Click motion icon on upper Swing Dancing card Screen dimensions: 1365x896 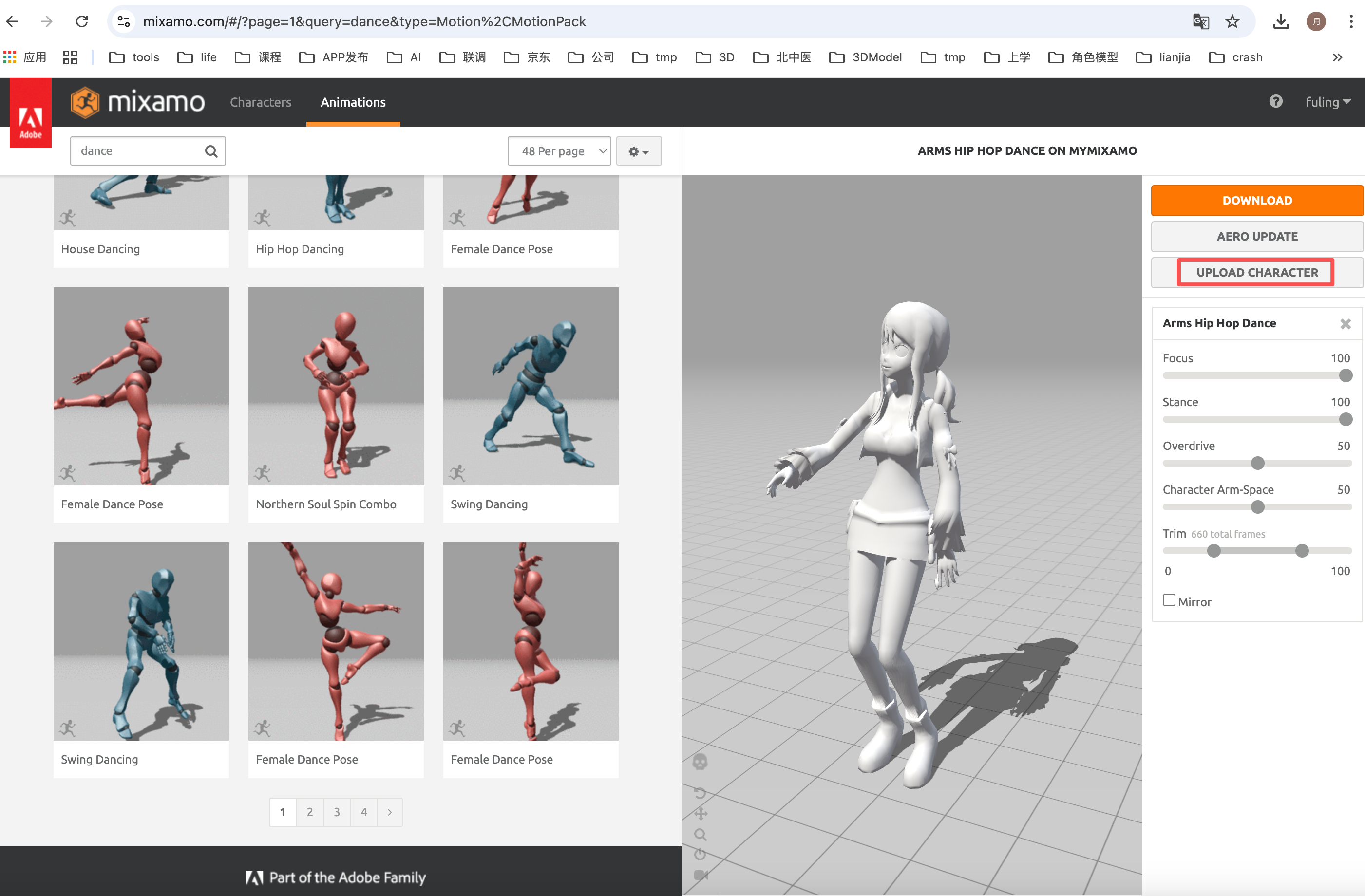[x=457, y=473]
